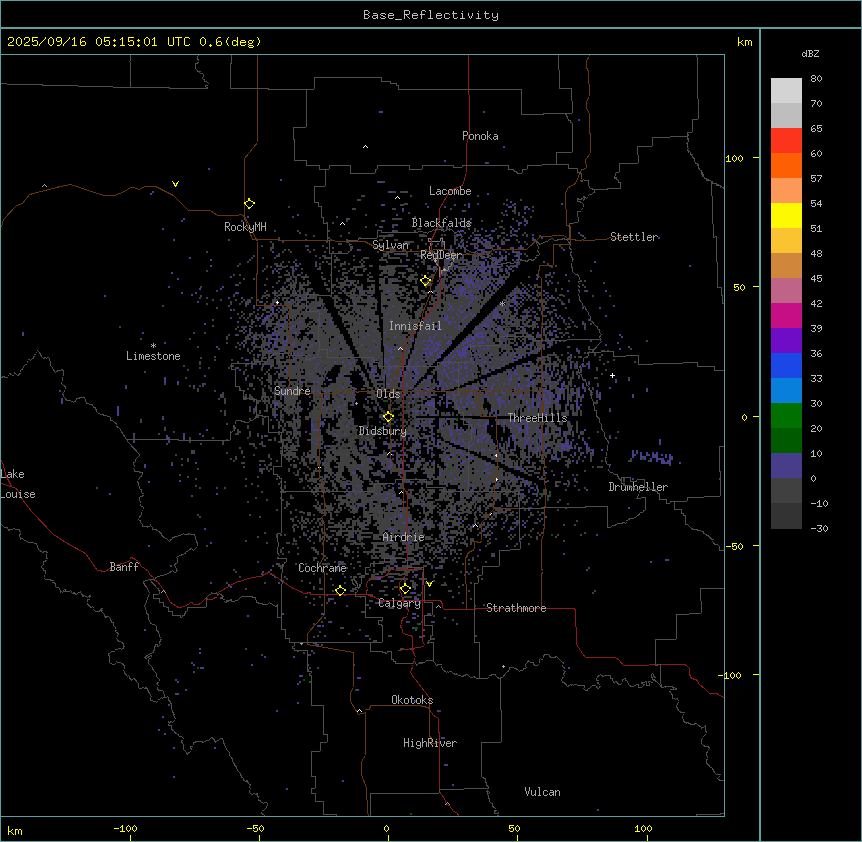Click the Olds label

388,394
